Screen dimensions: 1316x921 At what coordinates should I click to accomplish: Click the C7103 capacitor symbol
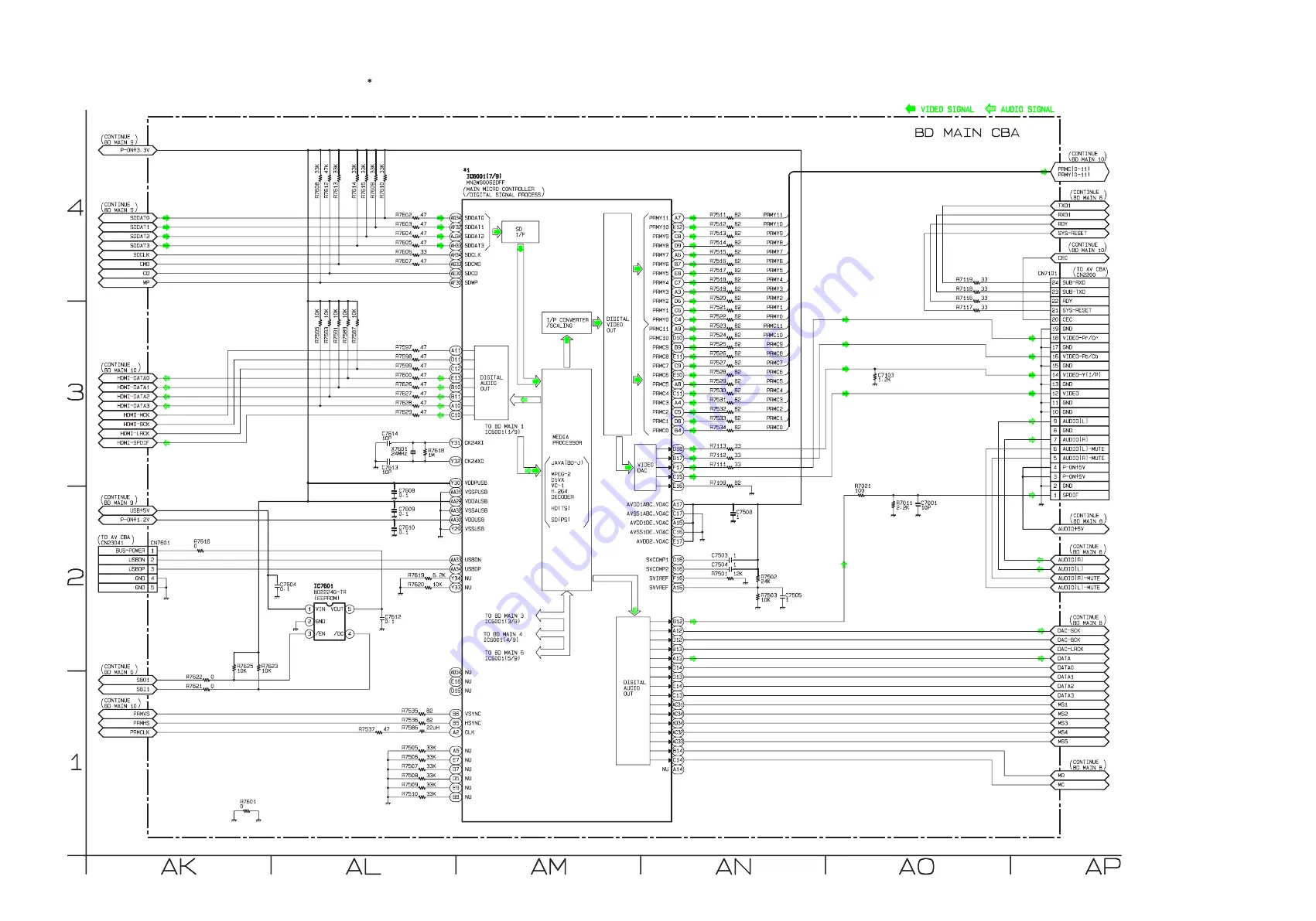873,377
